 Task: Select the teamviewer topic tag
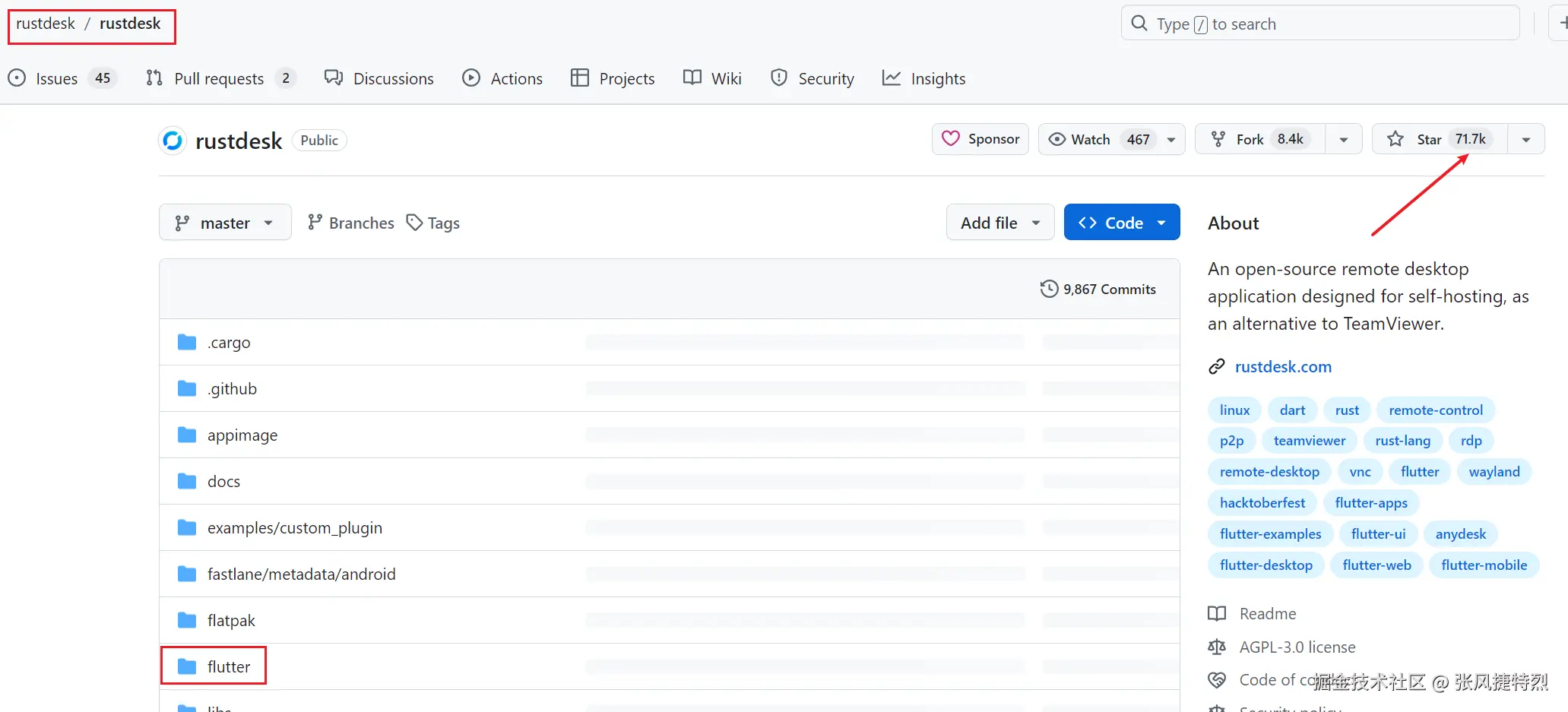pyautogui.click(x=1310, y=441)
